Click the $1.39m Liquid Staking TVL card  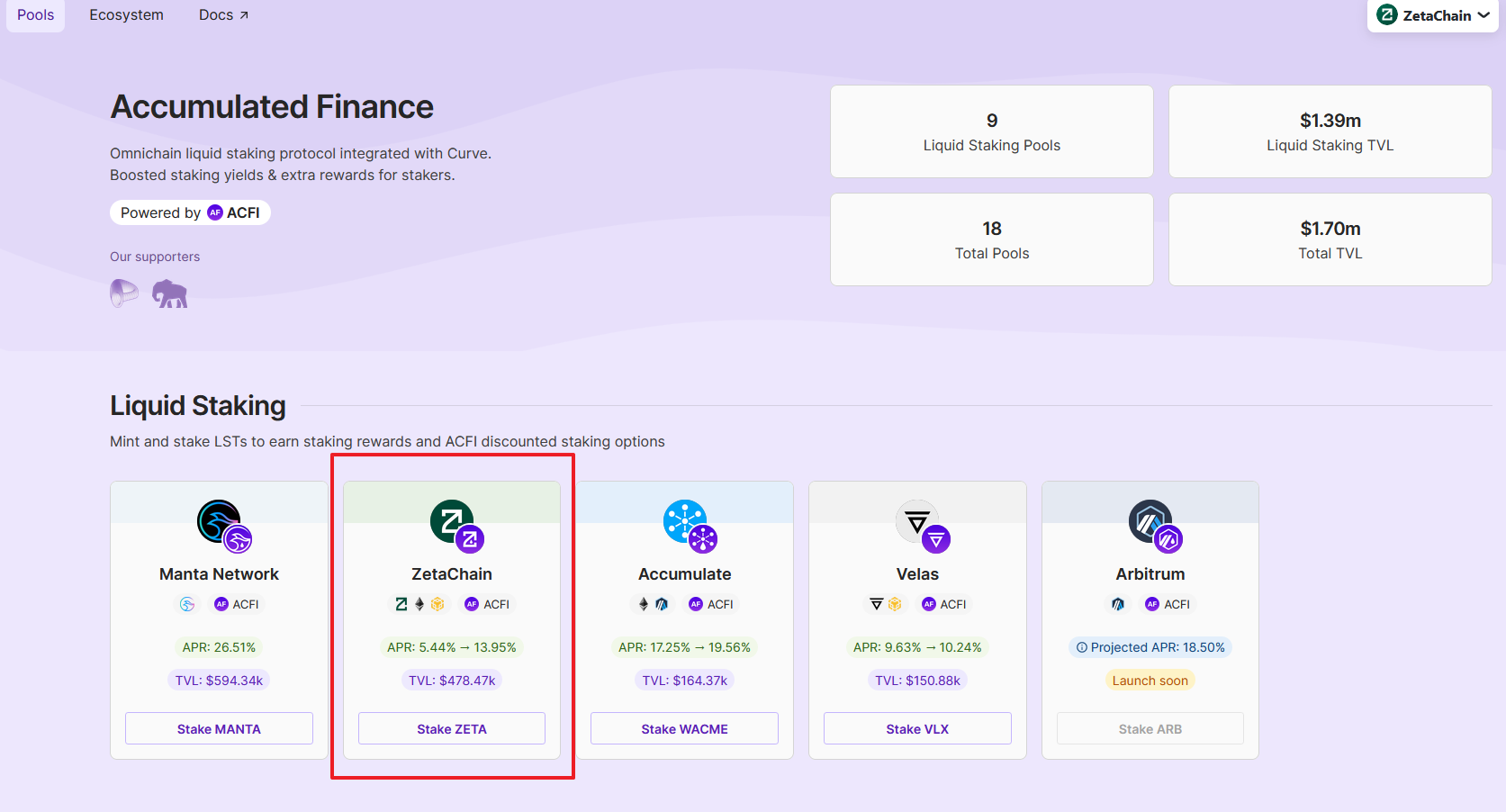click(x=1330, y=131)
